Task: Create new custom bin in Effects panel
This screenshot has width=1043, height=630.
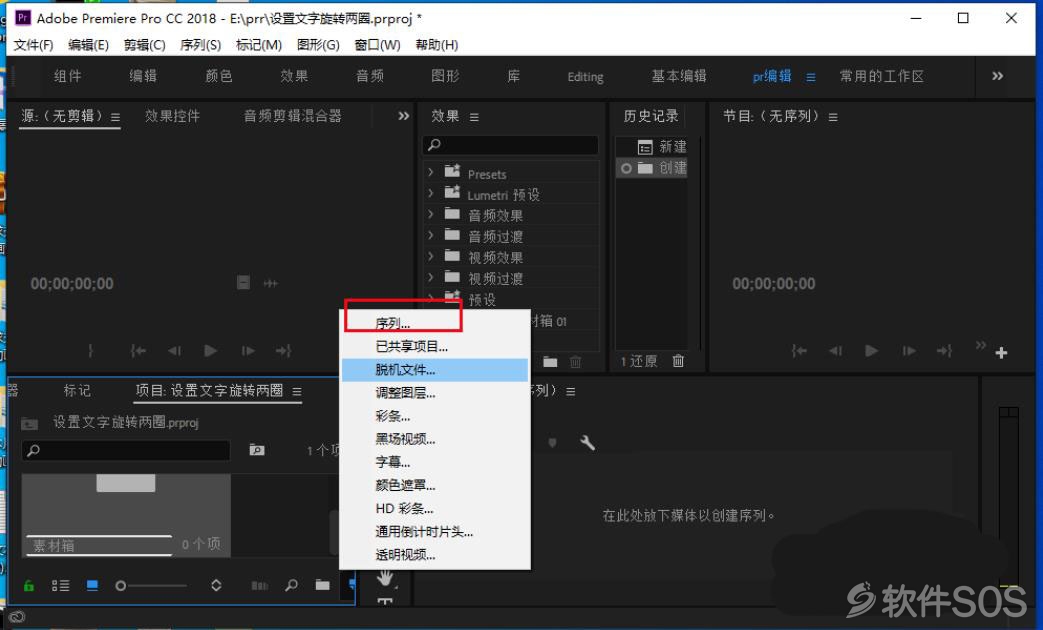Action: pyautogui.click(x=550, y=362)
